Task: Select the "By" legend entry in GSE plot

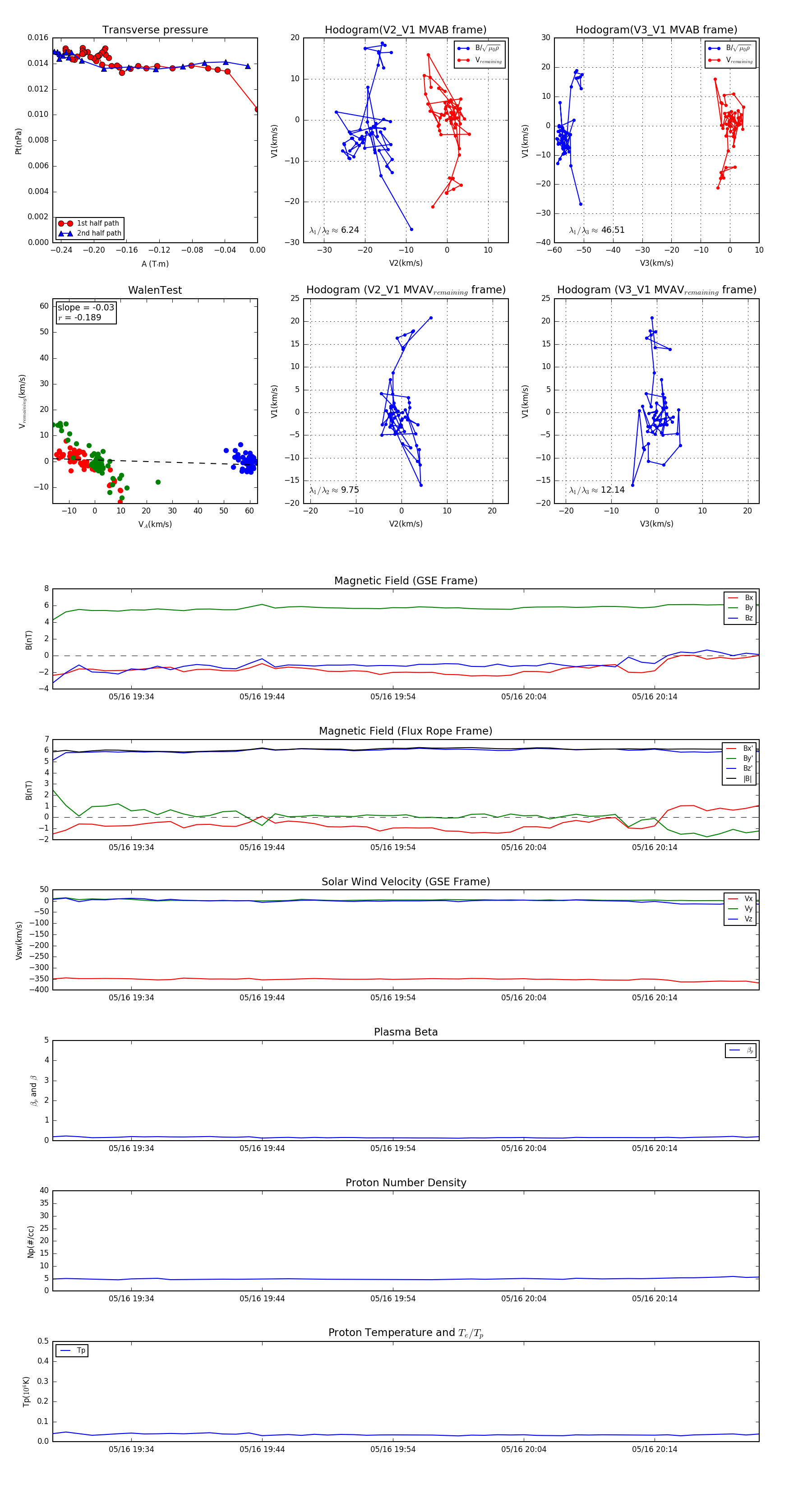Action: [x=740, y=608]
